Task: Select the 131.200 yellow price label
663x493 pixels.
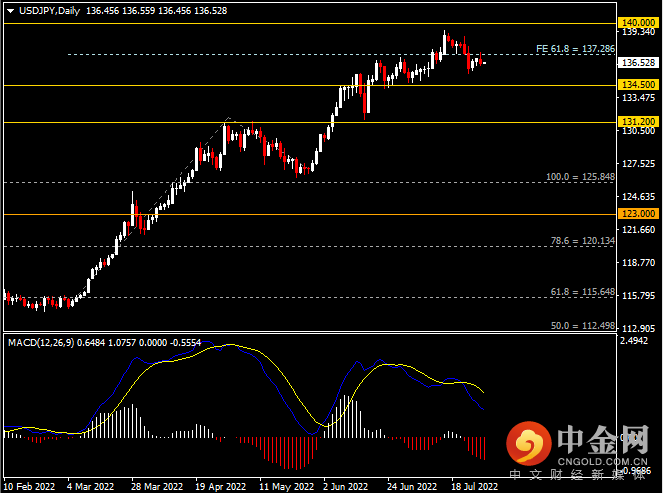Action: pyautogui.click(x=638, y=122)
